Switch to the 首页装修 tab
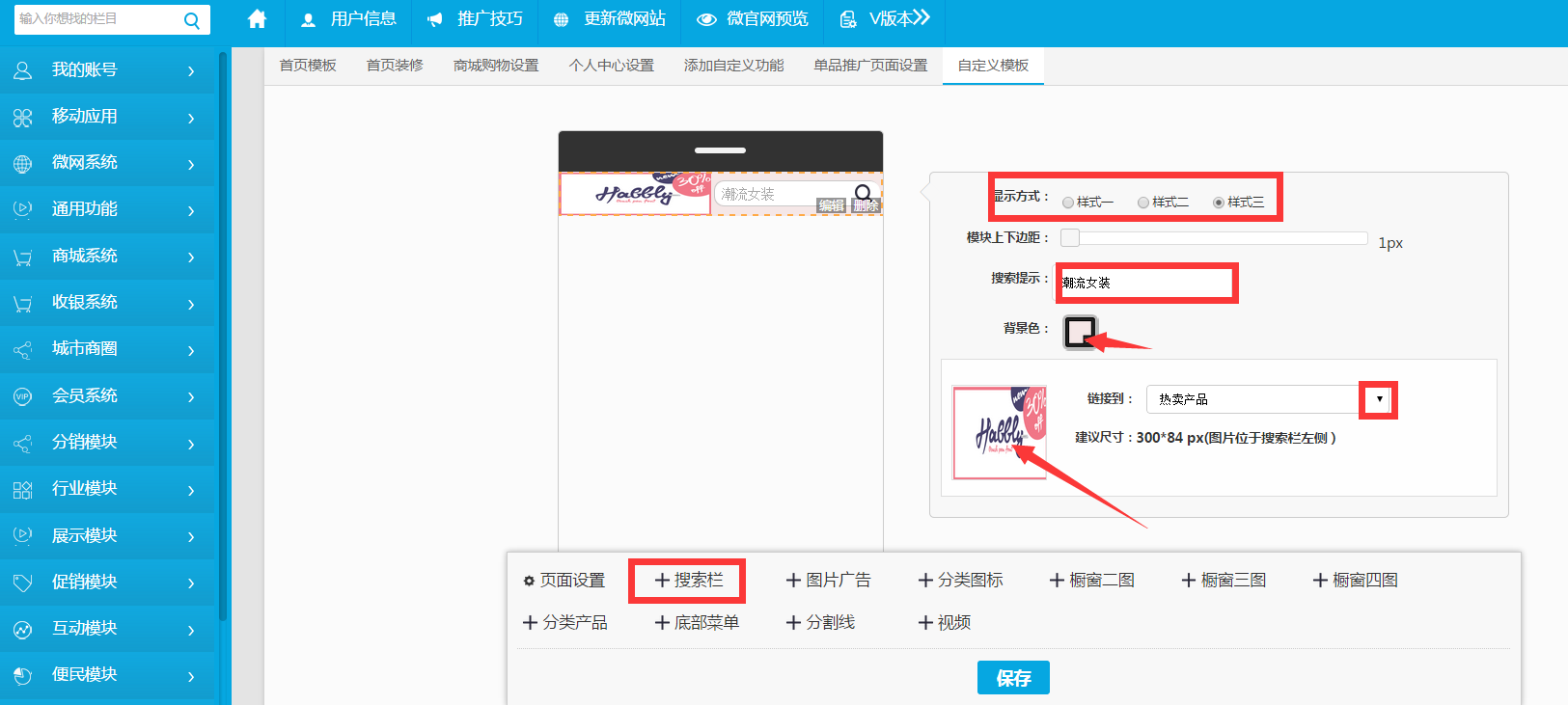1568x705 pixels. tap(395, 66)
